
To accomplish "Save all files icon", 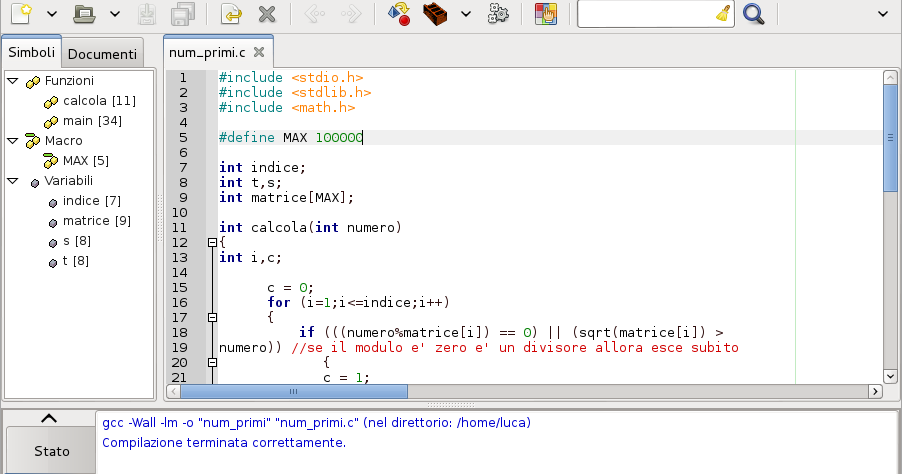I will pos(183,14).
